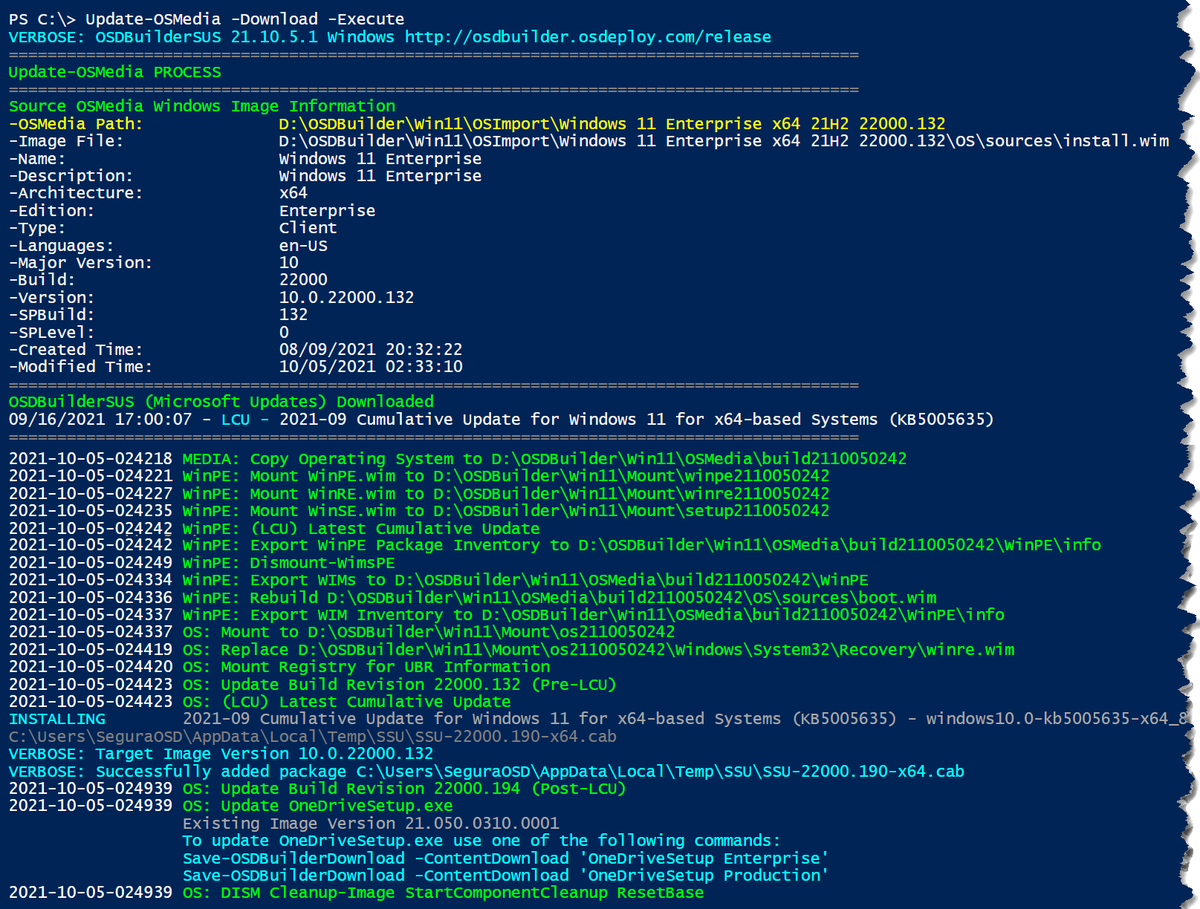Click the Update-OSMedia -Download -Execute command text
The height and width of the screenshot is (909, 1200).
click(x=246, y=19)
